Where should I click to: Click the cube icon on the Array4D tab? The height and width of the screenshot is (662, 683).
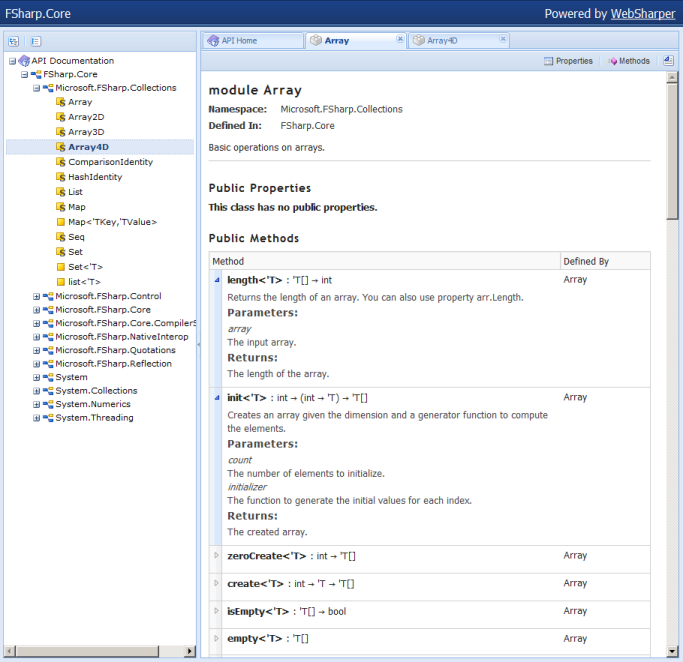419,40
